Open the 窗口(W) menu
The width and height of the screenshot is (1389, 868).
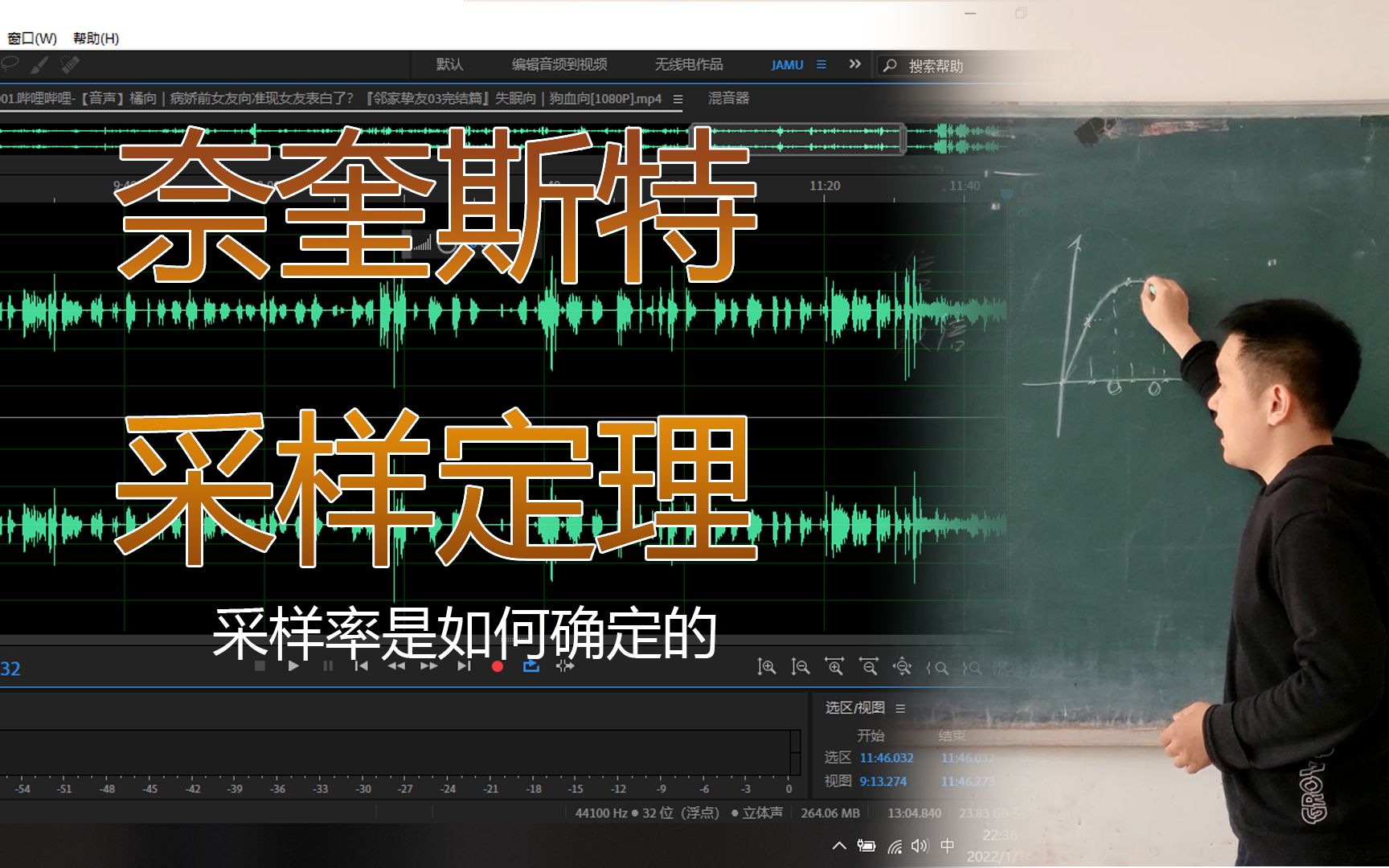pyautogui.click(x=32, y=38)
